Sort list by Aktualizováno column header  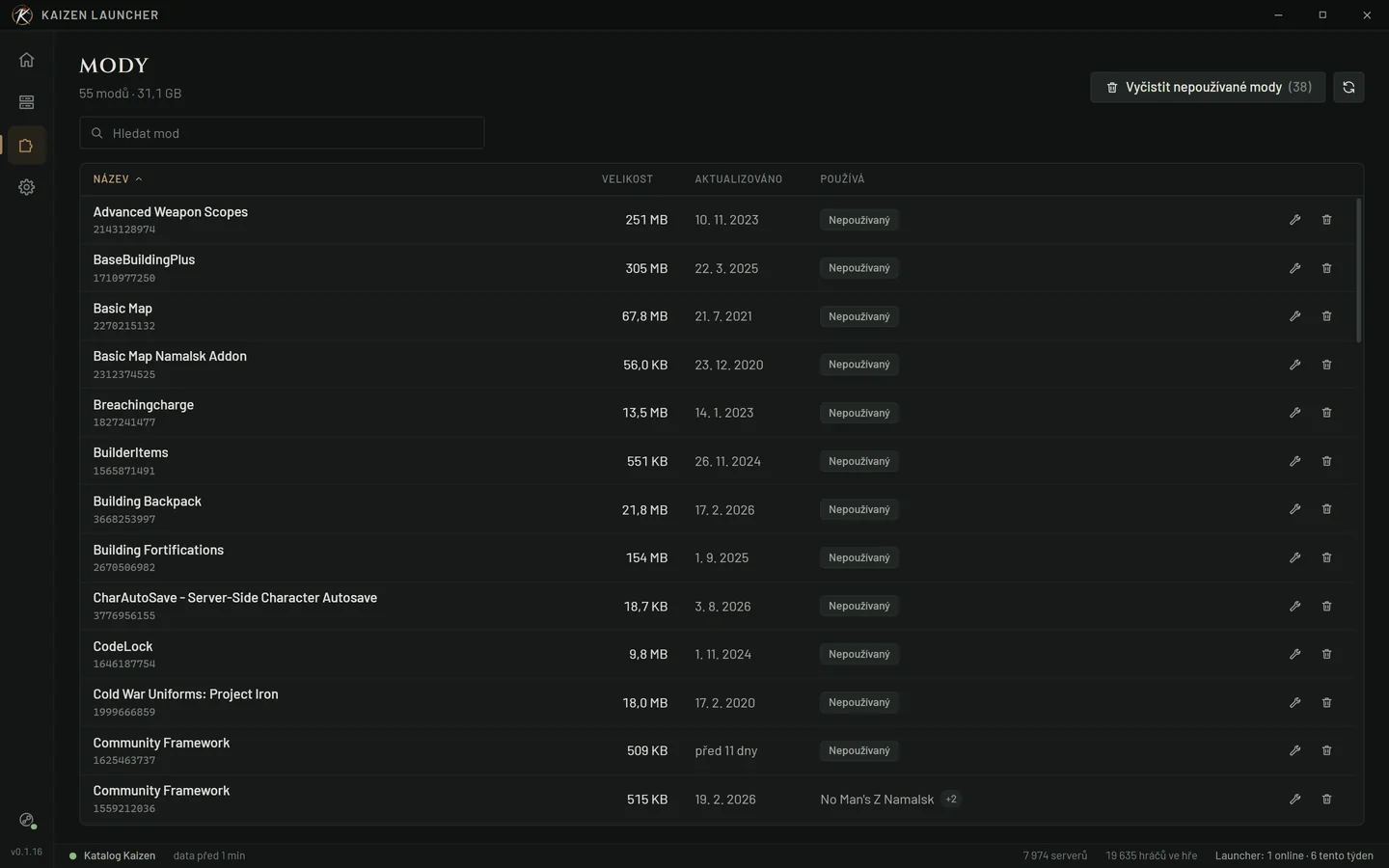(x=738, y=179)
